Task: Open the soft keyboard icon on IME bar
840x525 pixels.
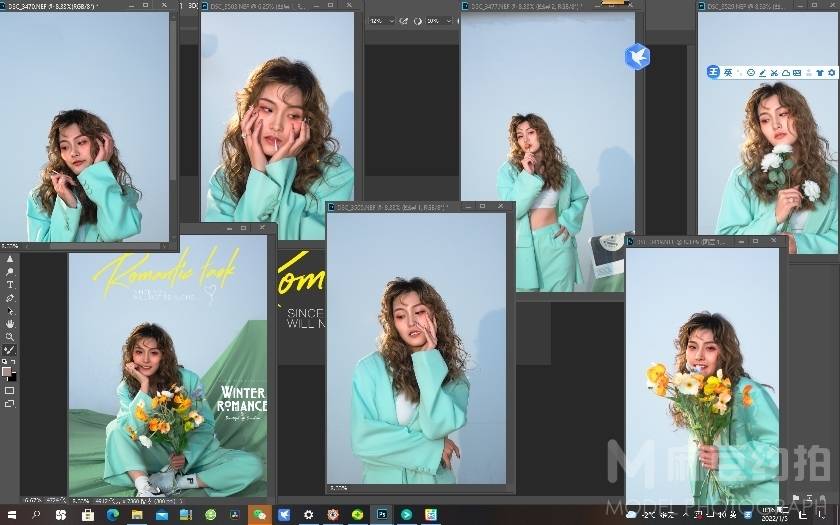Action: [x=797, y=72]
